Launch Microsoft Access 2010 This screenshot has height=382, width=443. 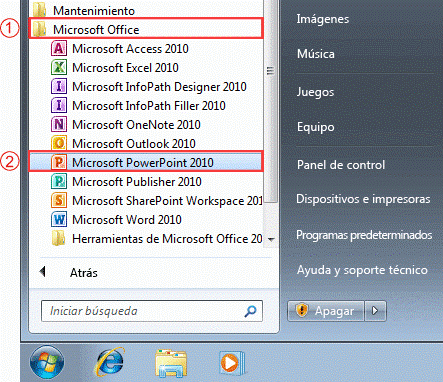coord(130,49)
